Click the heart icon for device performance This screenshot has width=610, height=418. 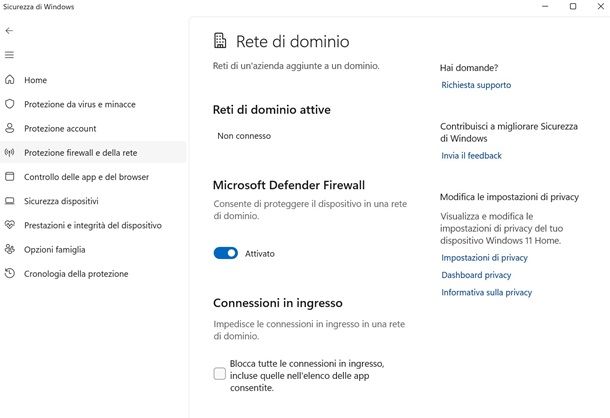tap(10, 225)
